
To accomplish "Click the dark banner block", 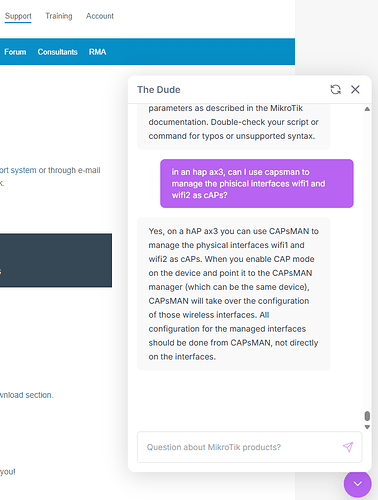I will point(56,260).
